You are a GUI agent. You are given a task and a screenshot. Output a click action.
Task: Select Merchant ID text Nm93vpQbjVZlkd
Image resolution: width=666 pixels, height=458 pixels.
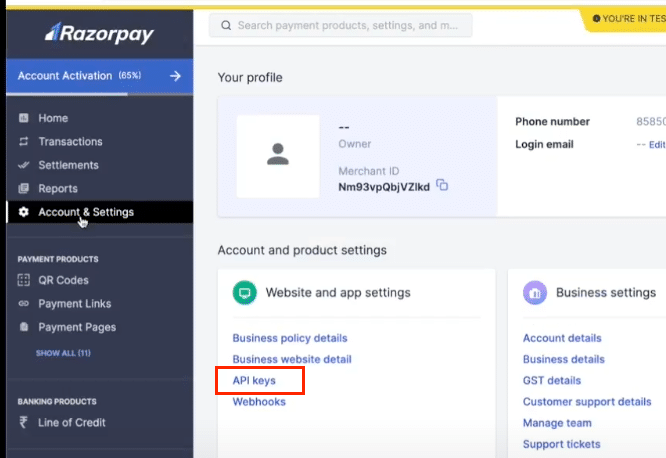(x=384, y=187)
